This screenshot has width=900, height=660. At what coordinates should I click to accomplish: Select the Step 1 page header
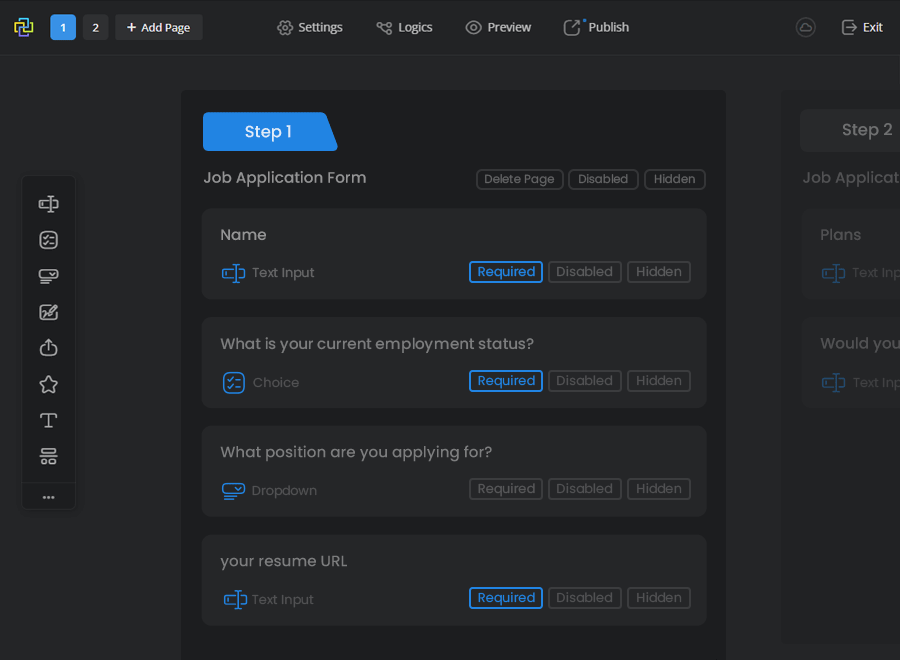pos(268,132)
